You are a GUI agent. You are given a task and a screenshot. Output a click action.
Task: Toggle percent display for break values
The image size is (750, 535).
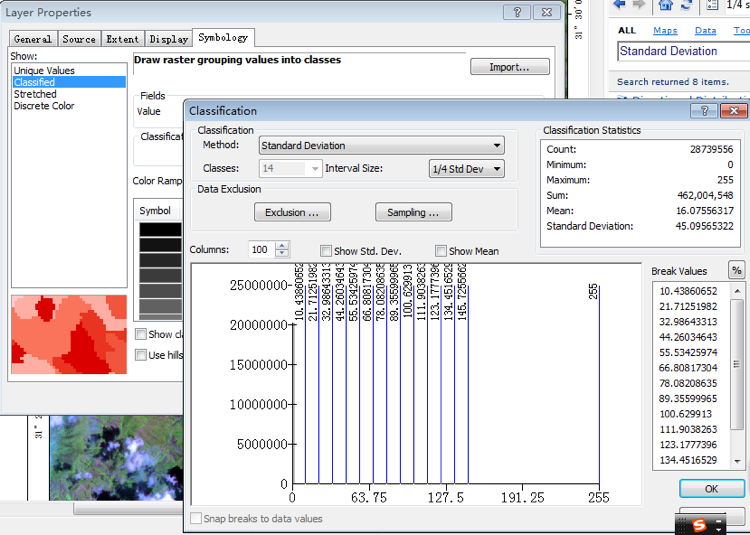[736, 271]
